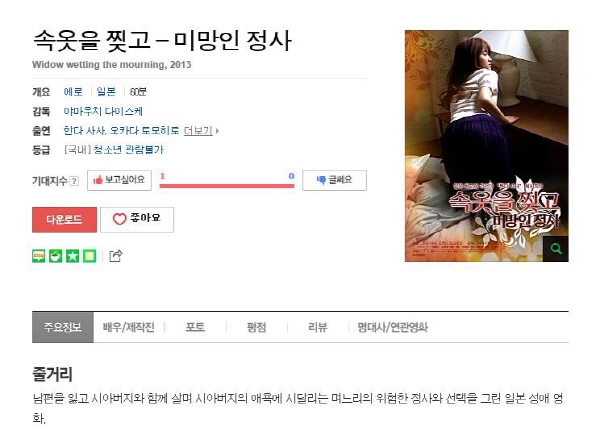Open the 기대지수 help question mark
The width and height of the screenshot is (600, 445).
tap(75, 181)
